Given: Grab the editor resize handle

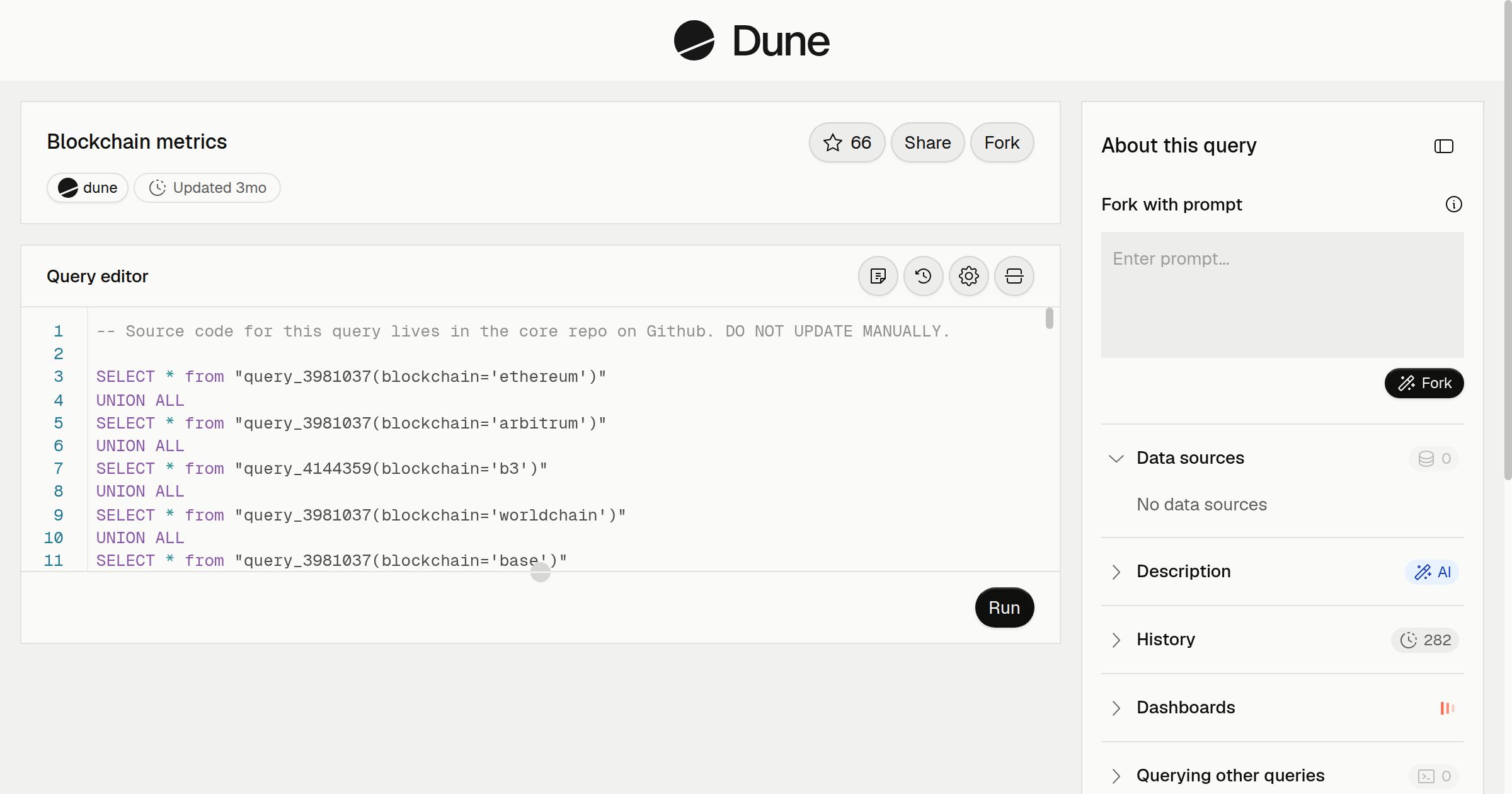Looking at the screenshot, I should click(541, 572).
